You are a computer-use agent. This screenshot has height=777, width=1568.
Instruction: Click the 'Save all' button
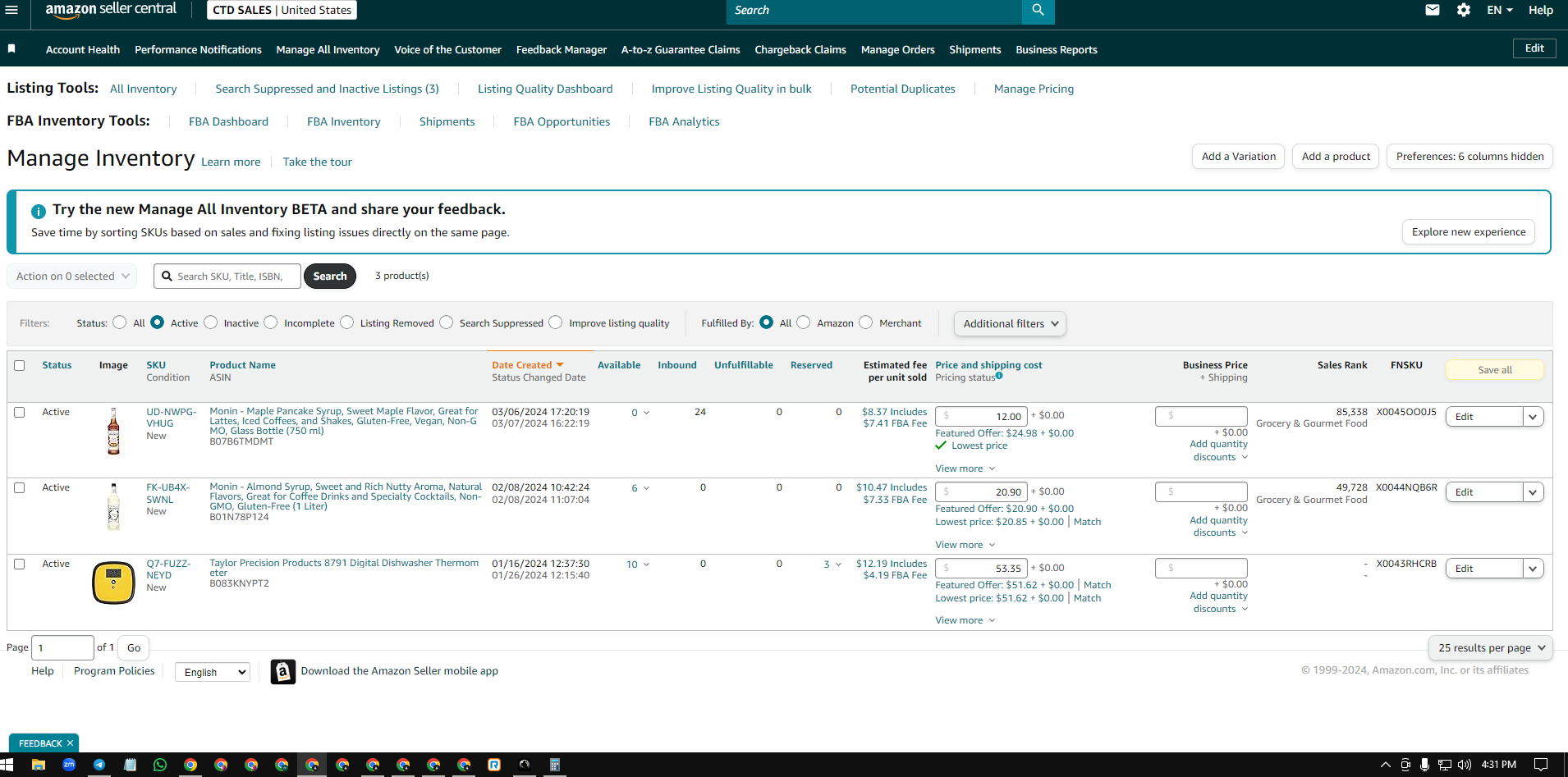click(1495, 370)
